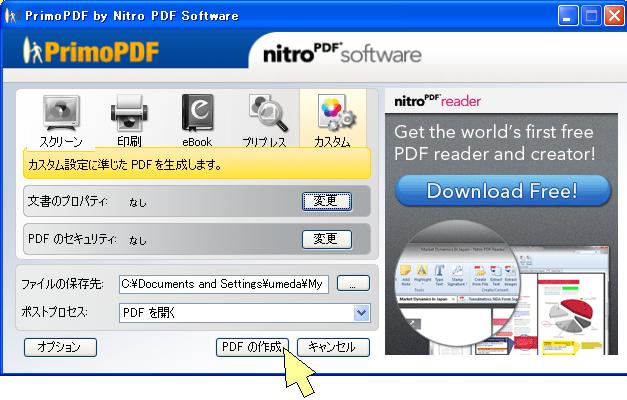The width and height of the screenshot is (627, 400).
Task: Click the PrimoPDF logo in the header
Action: [91, 51]
